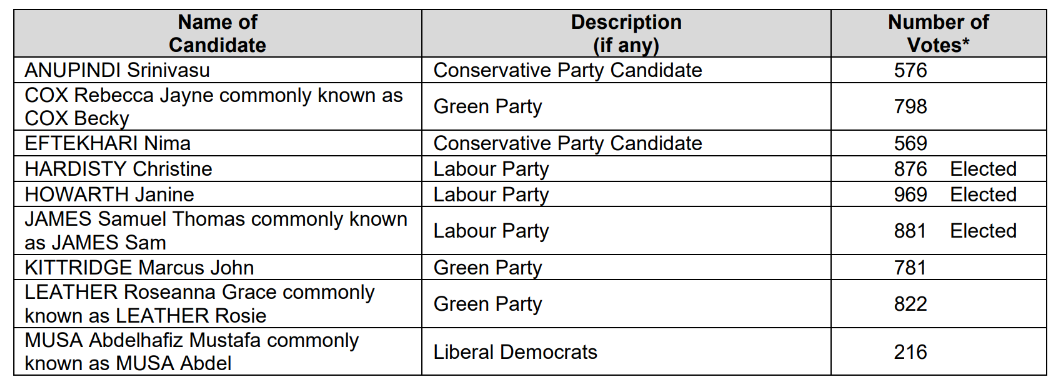The width and height of the screenshot is (1050, 378).
Task: Select vote count 216 for Musa
Action: tap(911, 351)
